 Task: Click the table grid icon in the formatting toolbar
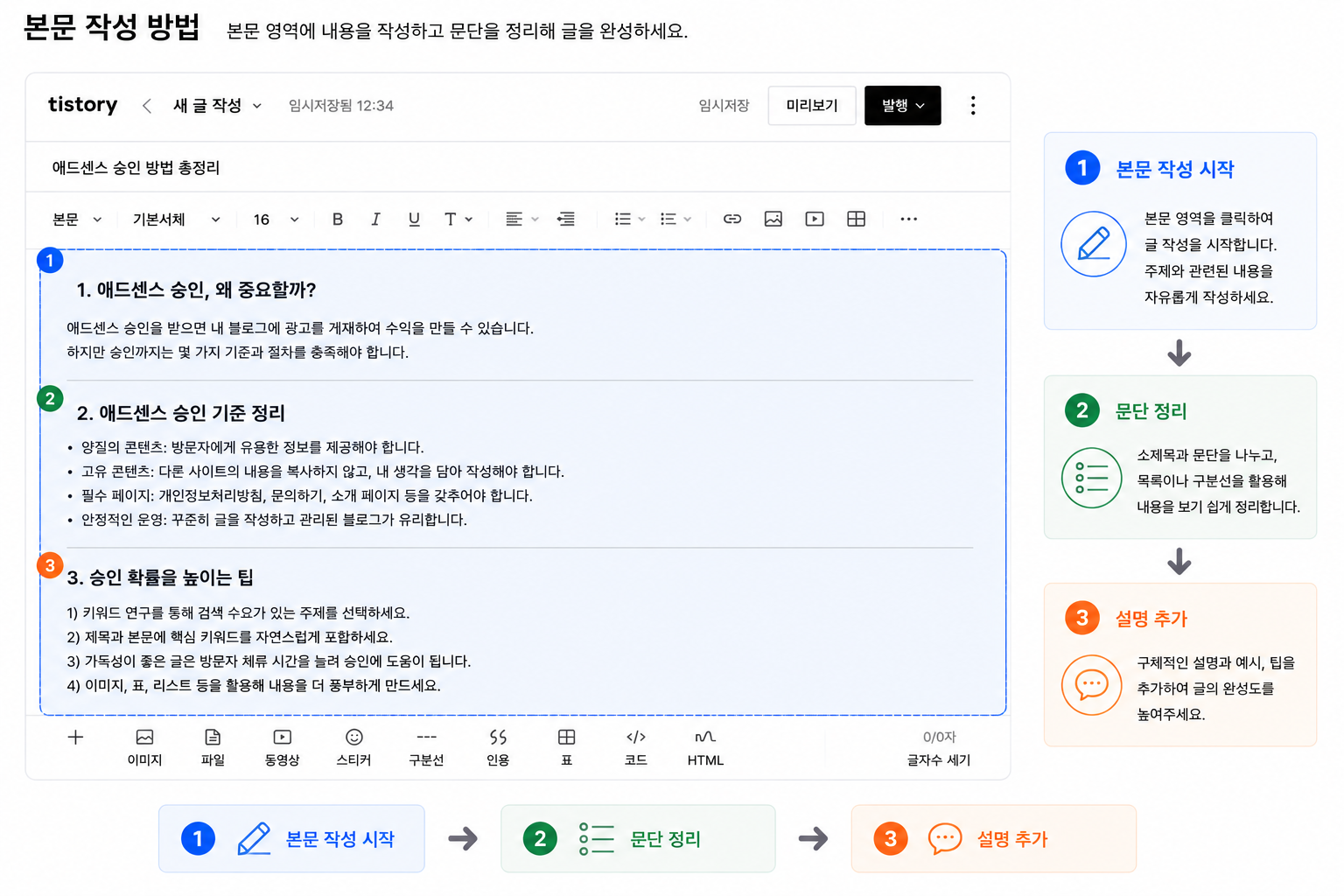[x=857, y=219]
